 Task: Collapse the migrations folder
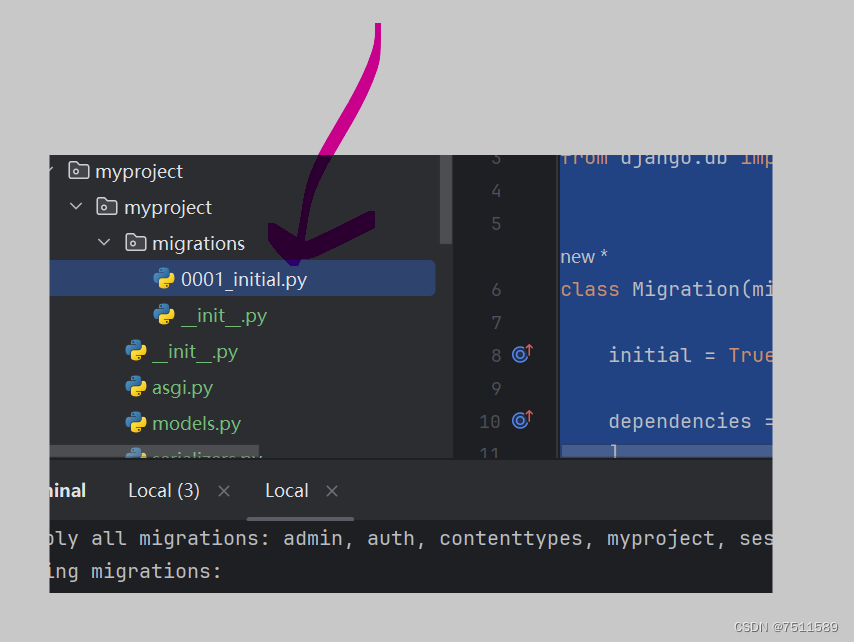pos(104,243)
